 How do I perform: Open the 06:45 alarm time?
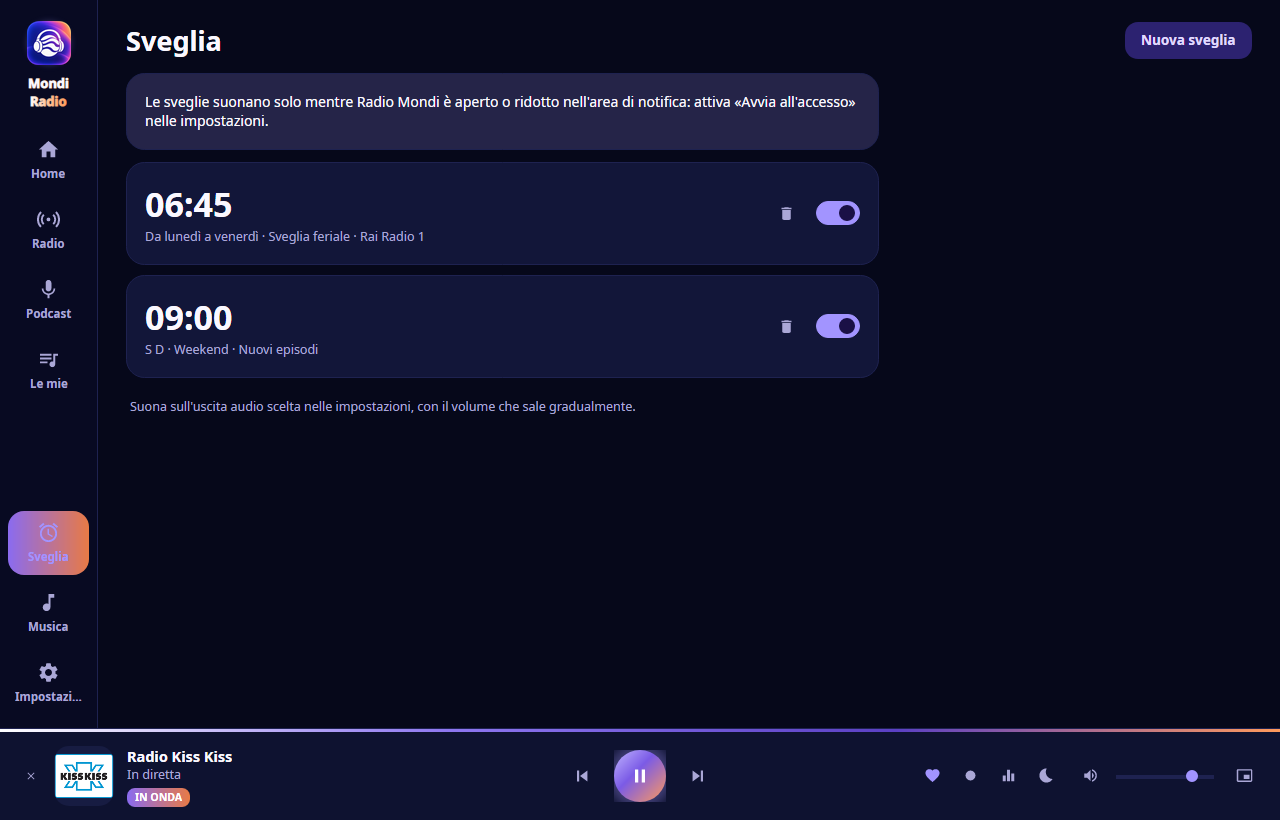pos(189,205)
